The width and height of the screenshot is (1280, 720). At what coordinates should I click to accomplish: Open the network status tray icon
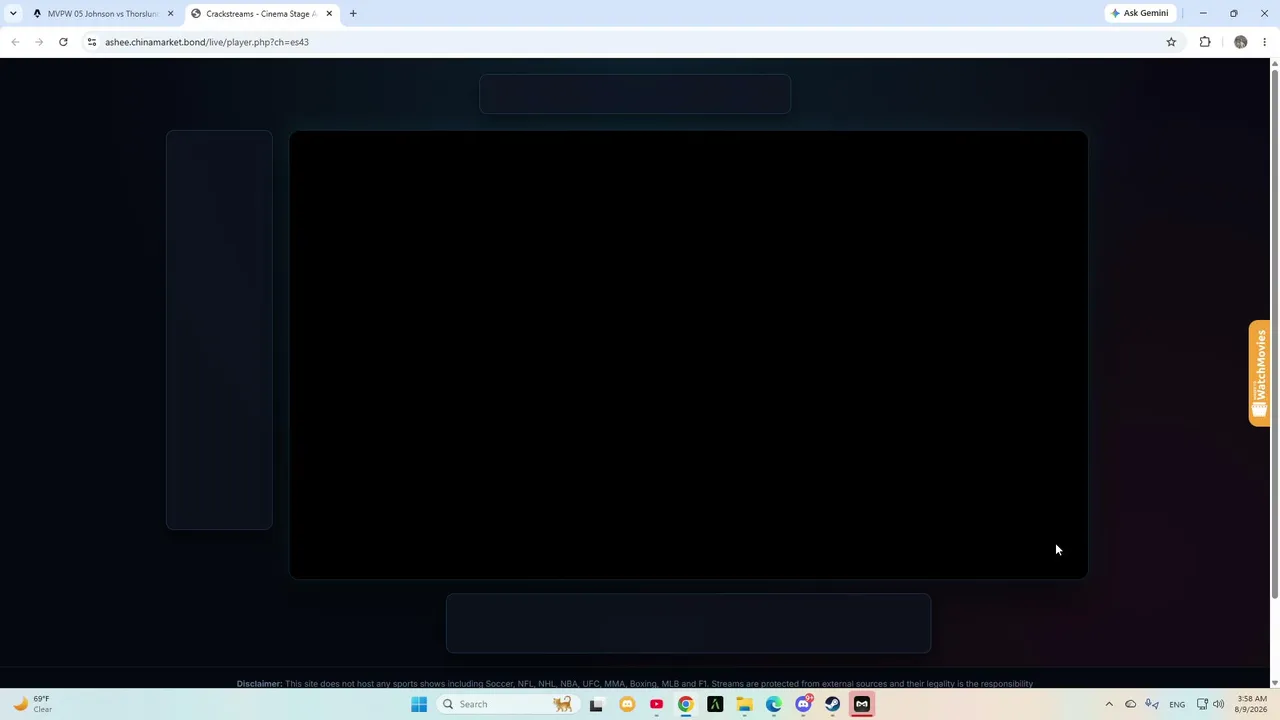click(1202, 704)
